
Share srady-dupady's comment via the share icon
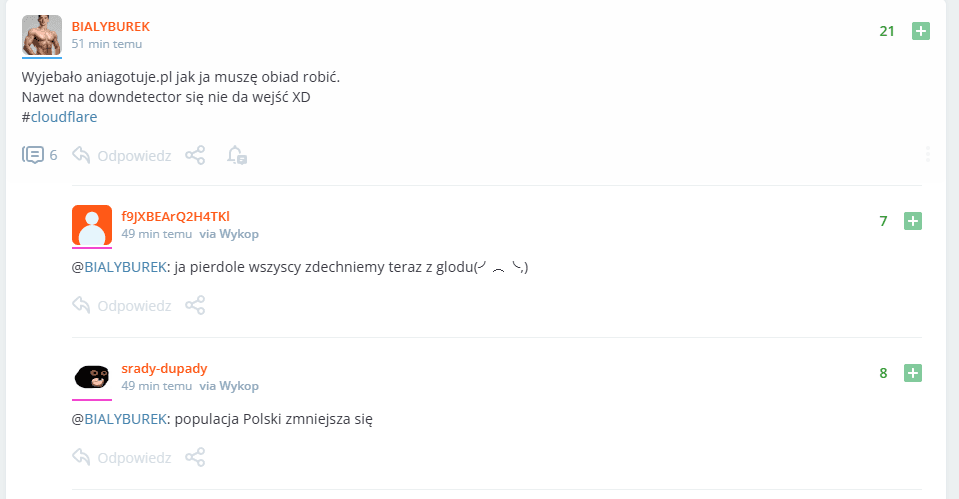pos(195,457)
